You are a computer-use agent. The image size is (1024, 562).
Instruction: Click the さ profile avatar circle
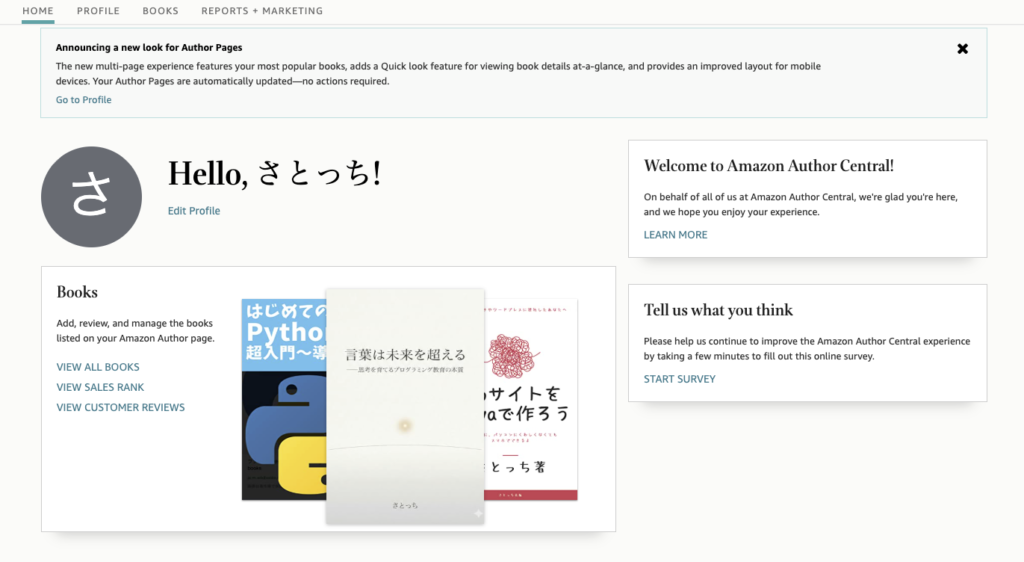pyautogui.click(x=91, y=197)
